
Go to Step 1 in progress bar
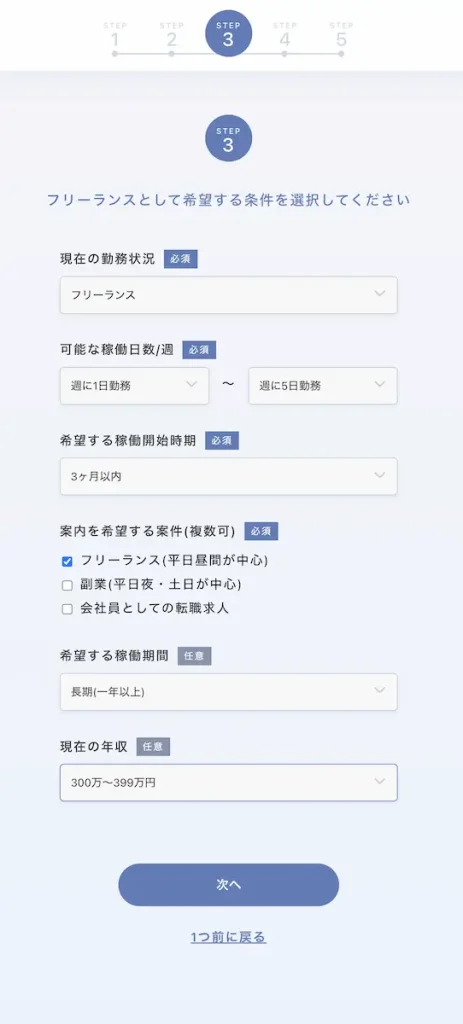point(114,37)
